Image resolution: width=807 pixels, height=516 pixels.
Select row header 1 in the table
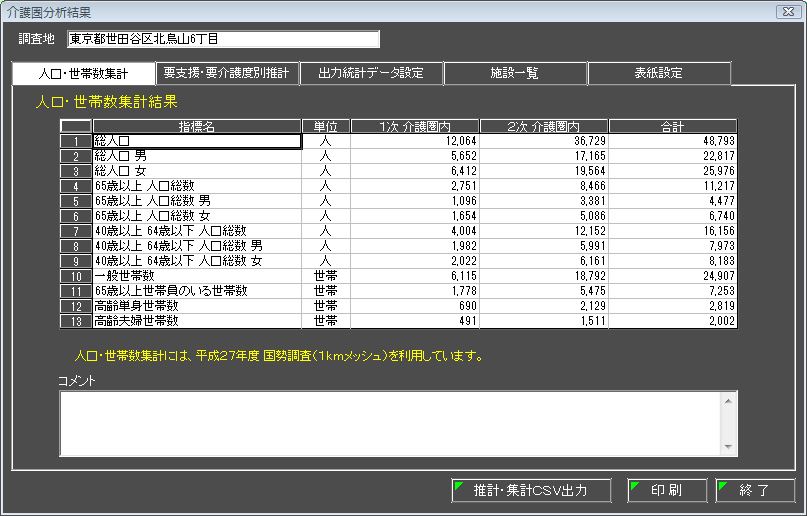coord(76,142)
